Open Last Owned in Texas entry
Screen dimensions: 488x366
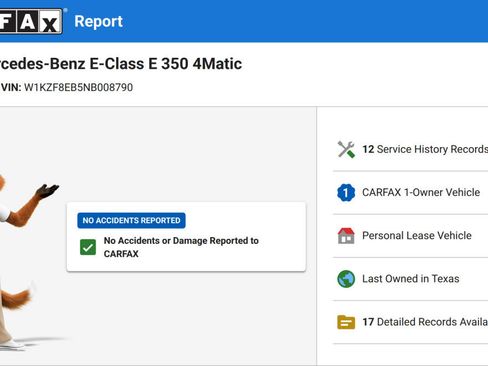click(x=410, y=279)
